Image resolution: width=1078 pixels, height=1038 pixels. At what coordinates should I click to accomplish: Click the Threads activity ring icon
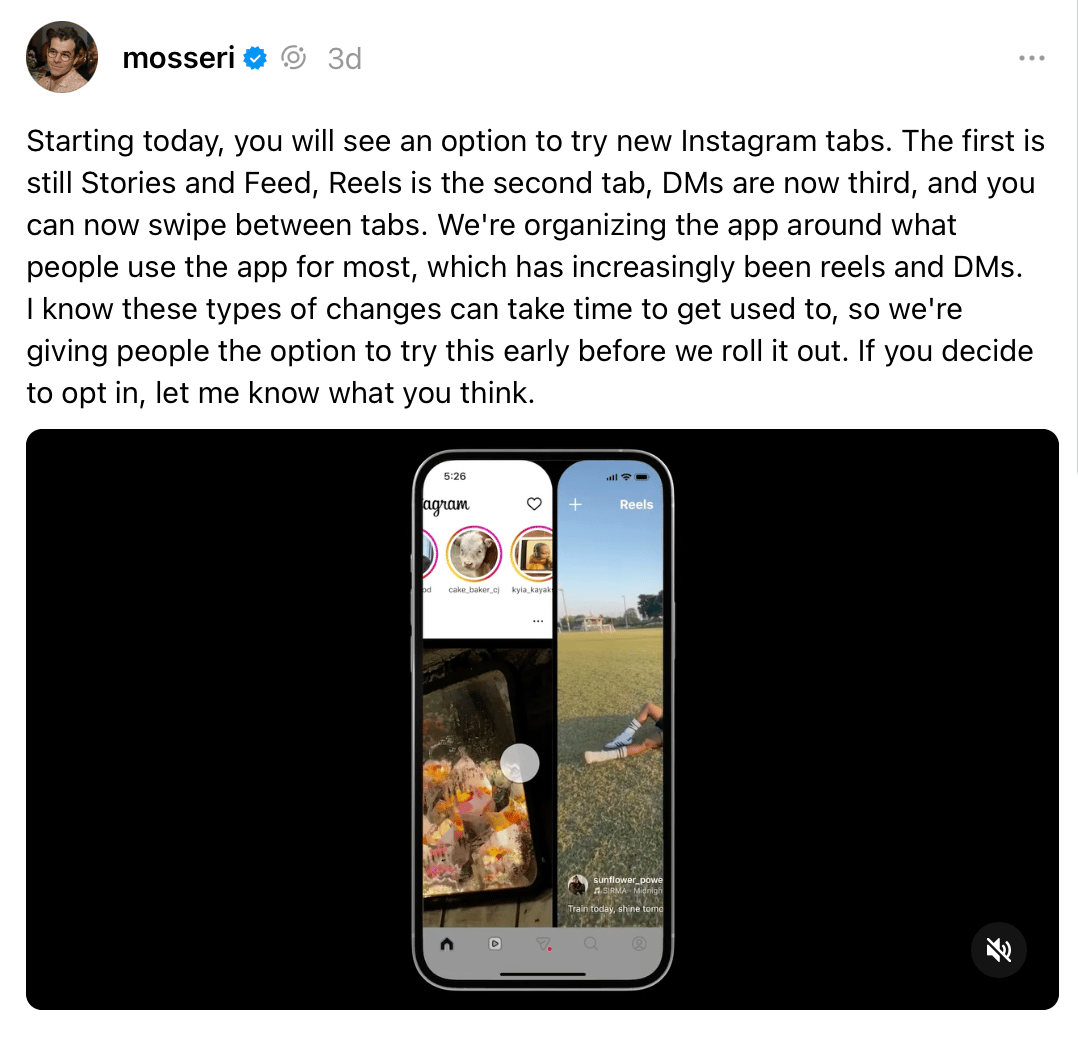click(x=294, y=58)
